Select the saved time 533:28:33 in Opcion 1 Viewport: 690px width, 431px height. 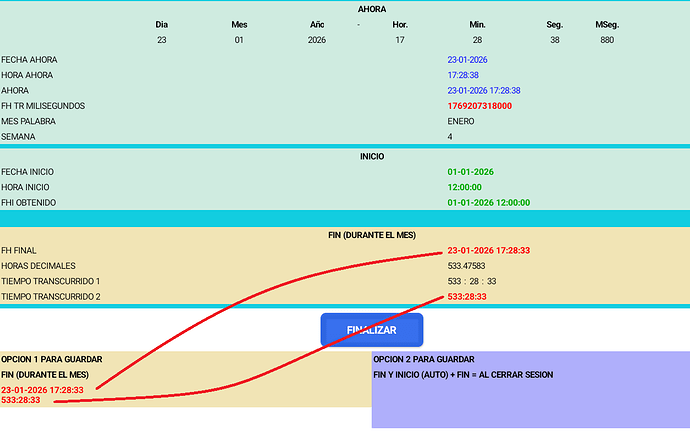point(21,400)
